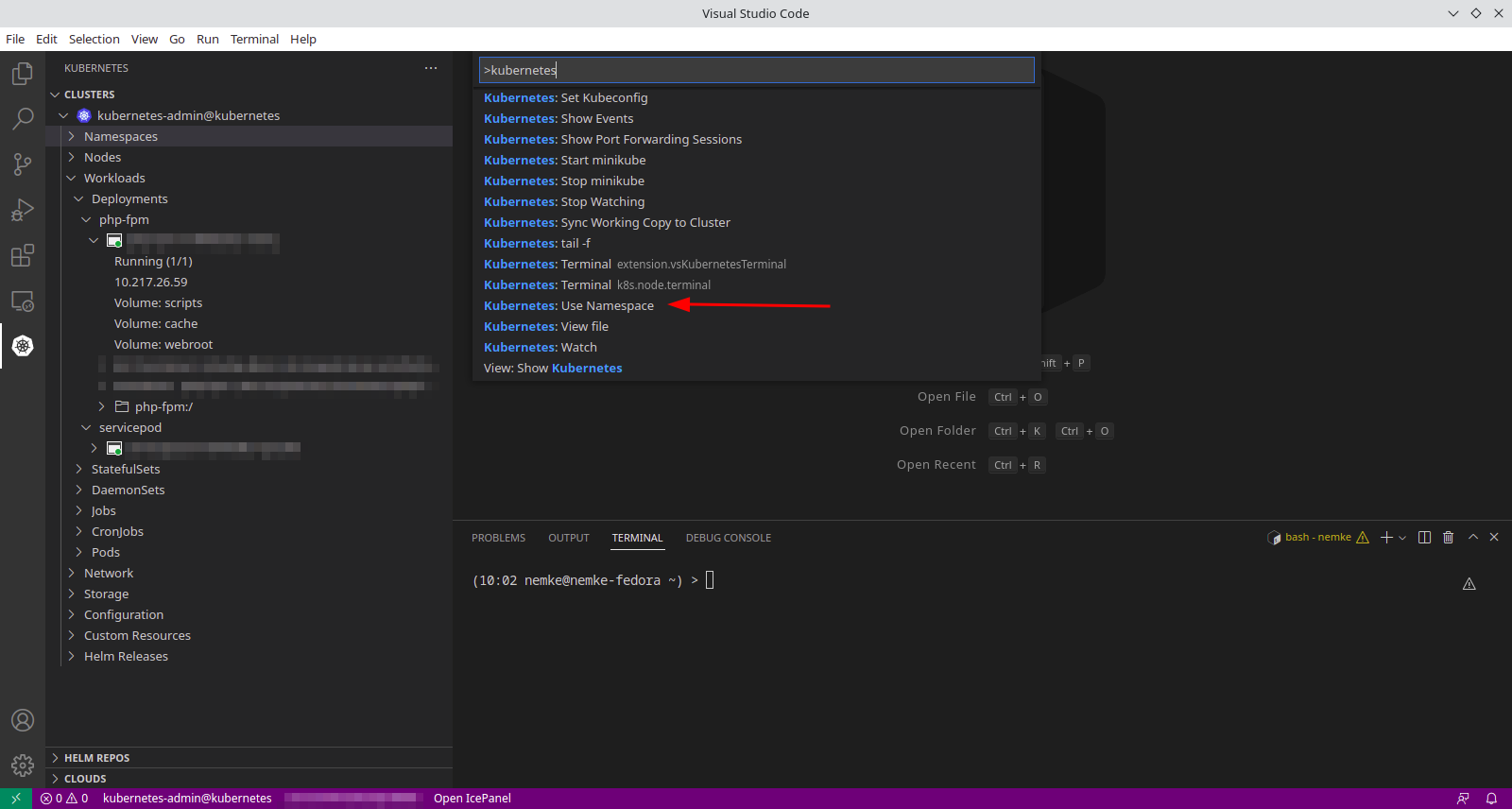Click the command palette input field
The height and width of the screenshot is (809, 1512).
click(x=756, y=70)
